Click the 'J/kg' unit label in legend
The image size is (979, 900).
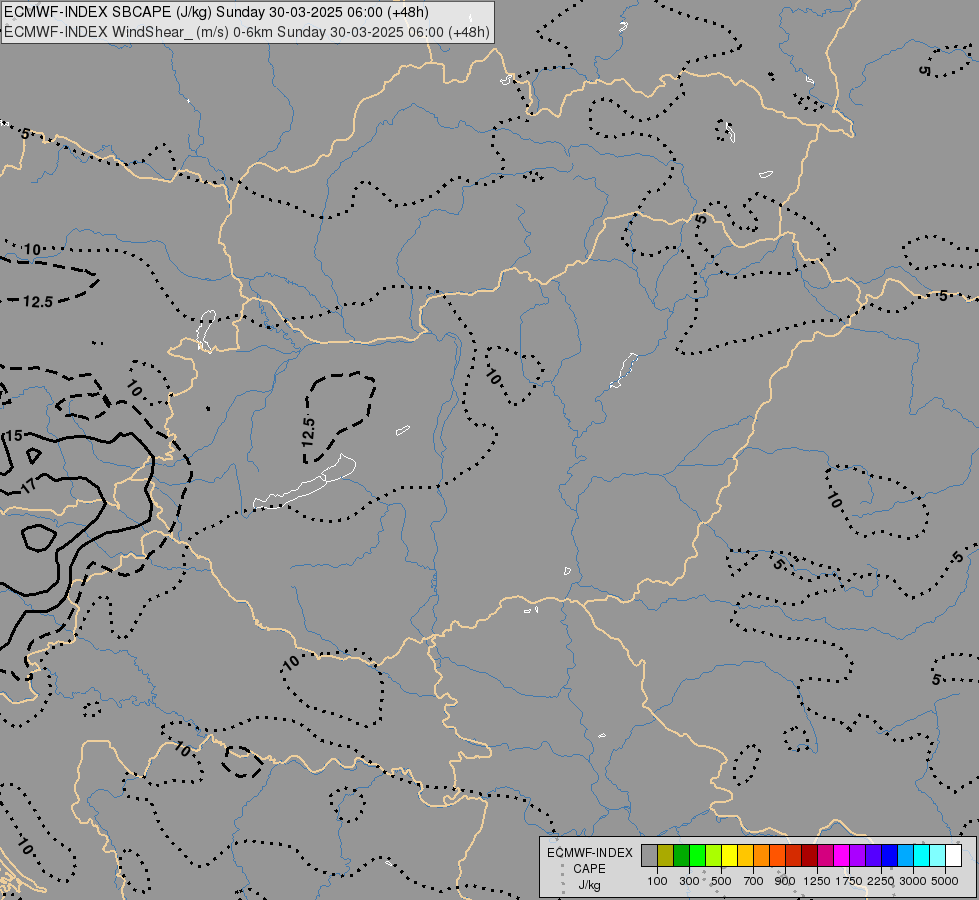pyautogui.click(x=589, y=885)
